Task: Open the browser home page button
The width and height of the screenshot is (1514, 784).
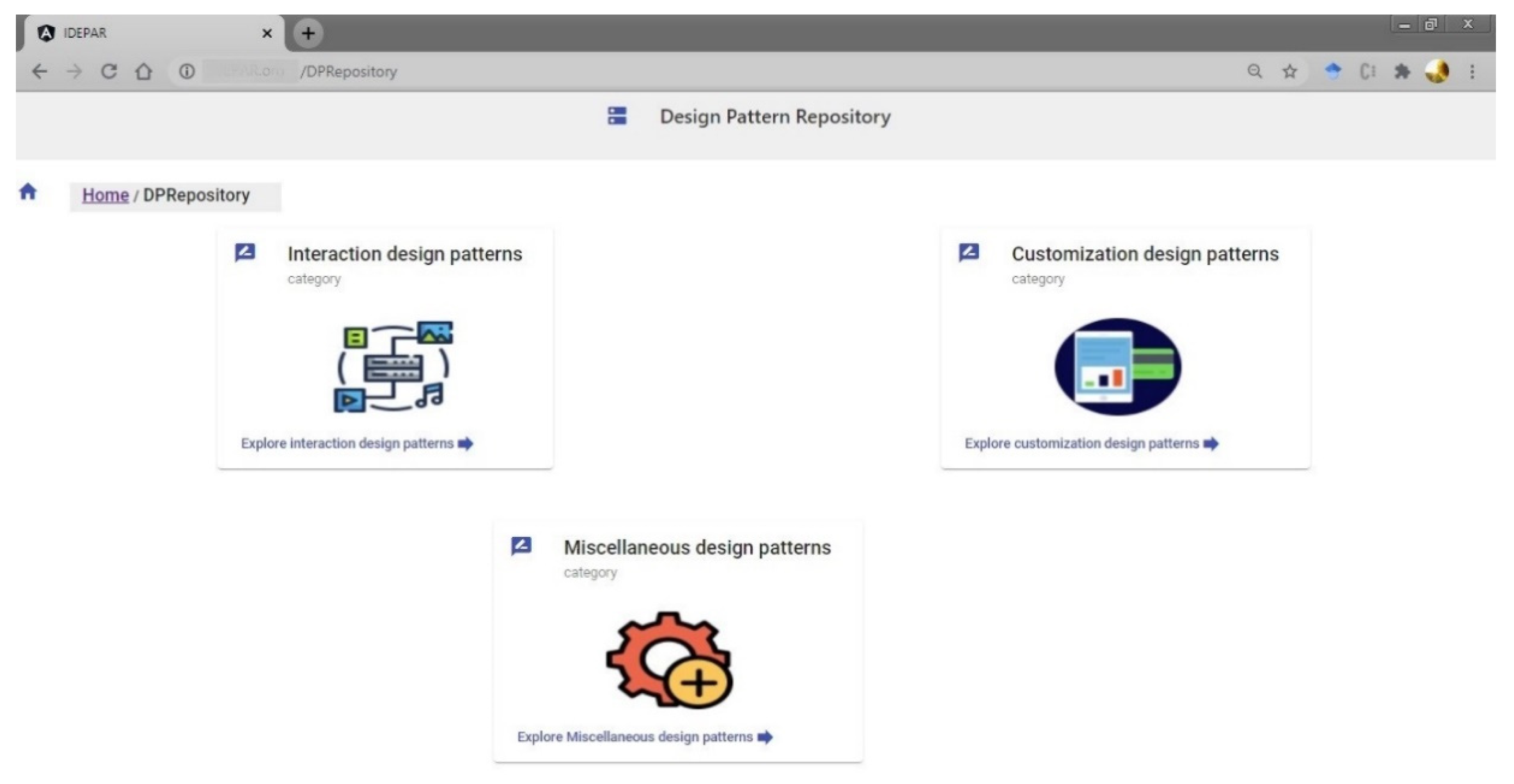Action: coord(143,72)
